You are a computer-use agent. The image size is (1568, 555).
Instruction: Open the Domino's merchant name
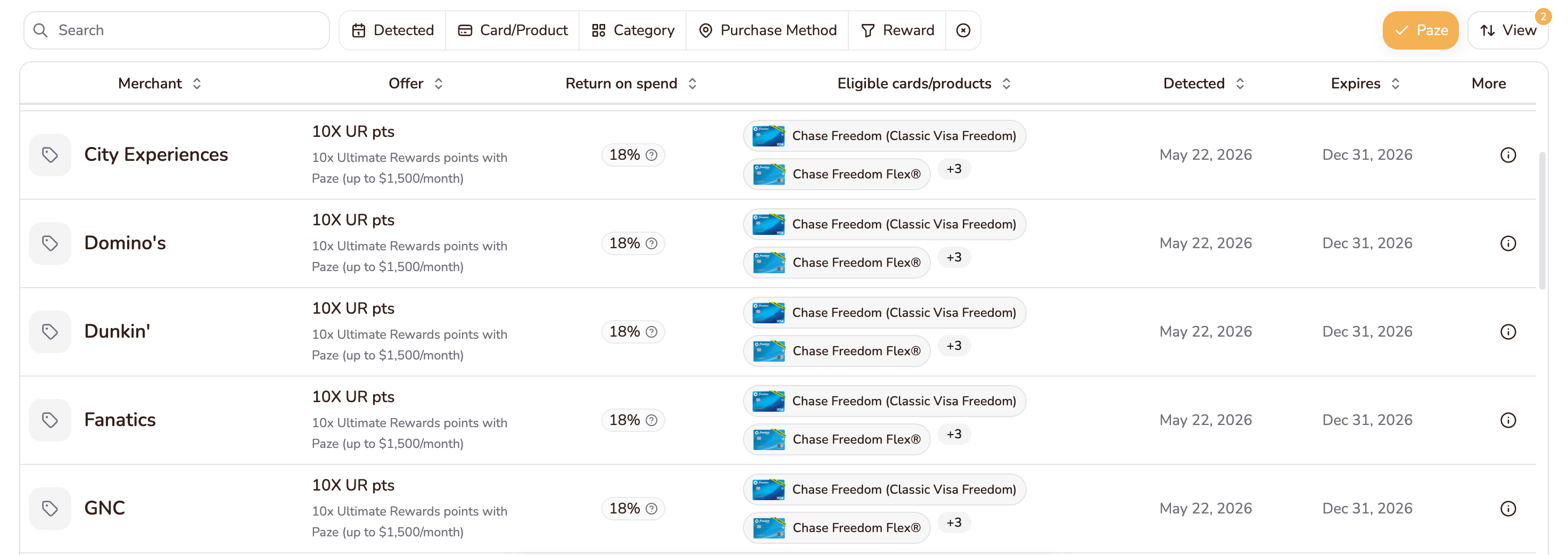tap(125, 243)
